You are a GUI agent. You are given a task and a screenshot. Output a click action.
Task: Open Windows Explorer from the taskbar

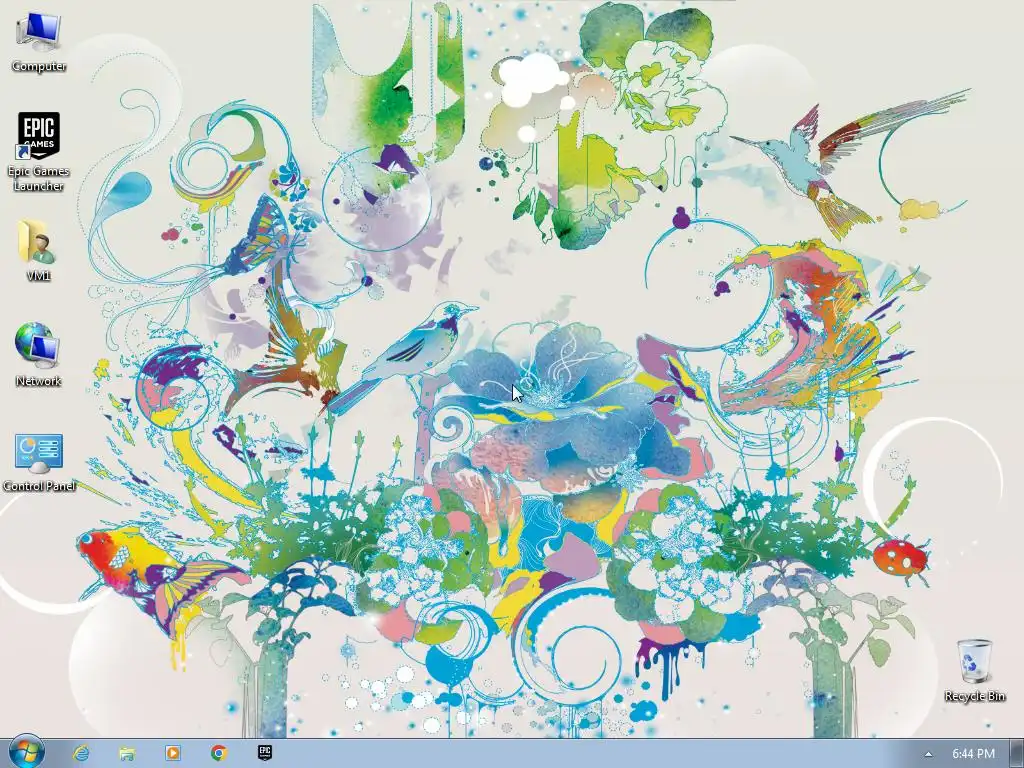coord(127,753)
